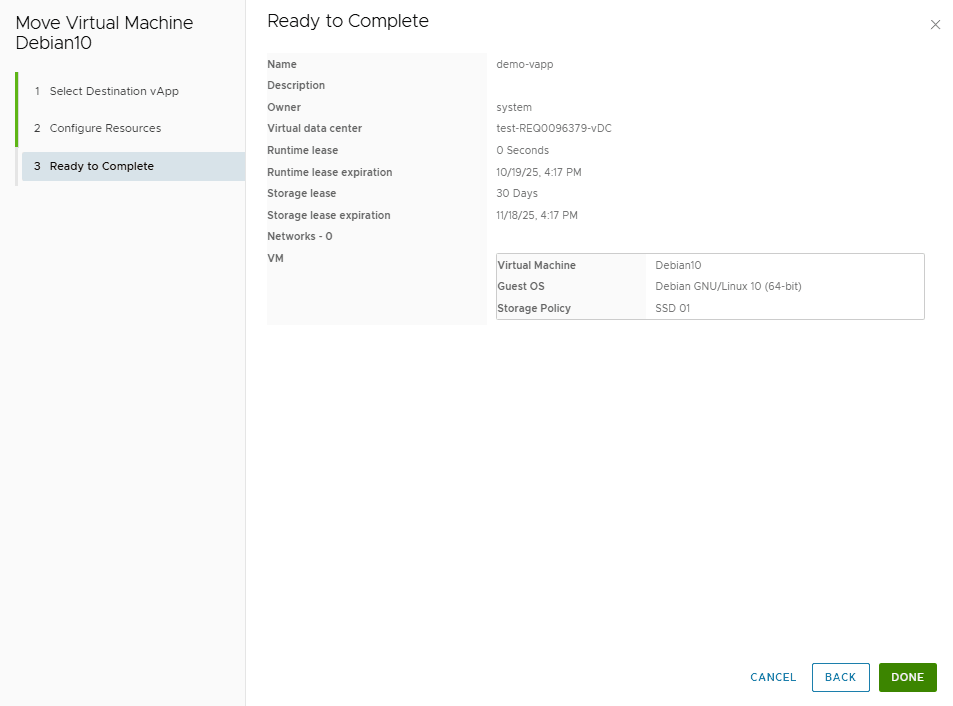This screenshot has width=953, height=706.
Task: Click the BACK button
Action: coord(841,677)
